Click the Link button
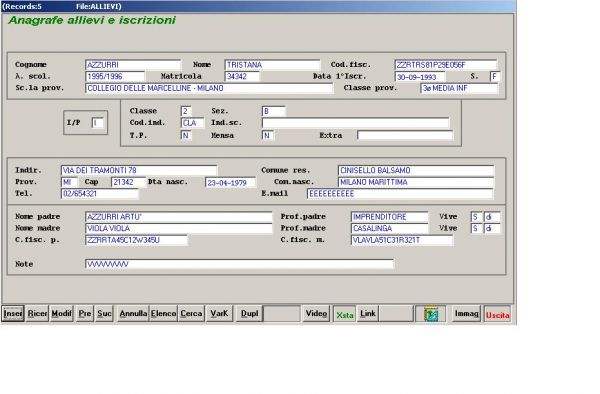This screenshot has height=394, width=600. (368, 314)
